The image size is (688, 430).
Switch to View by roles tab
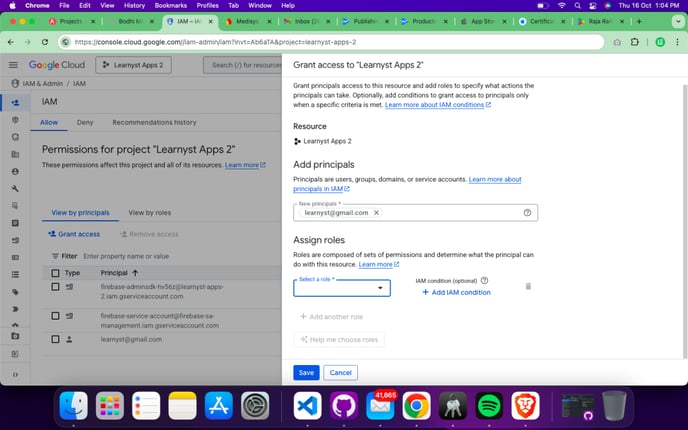[x=149, y=213]
